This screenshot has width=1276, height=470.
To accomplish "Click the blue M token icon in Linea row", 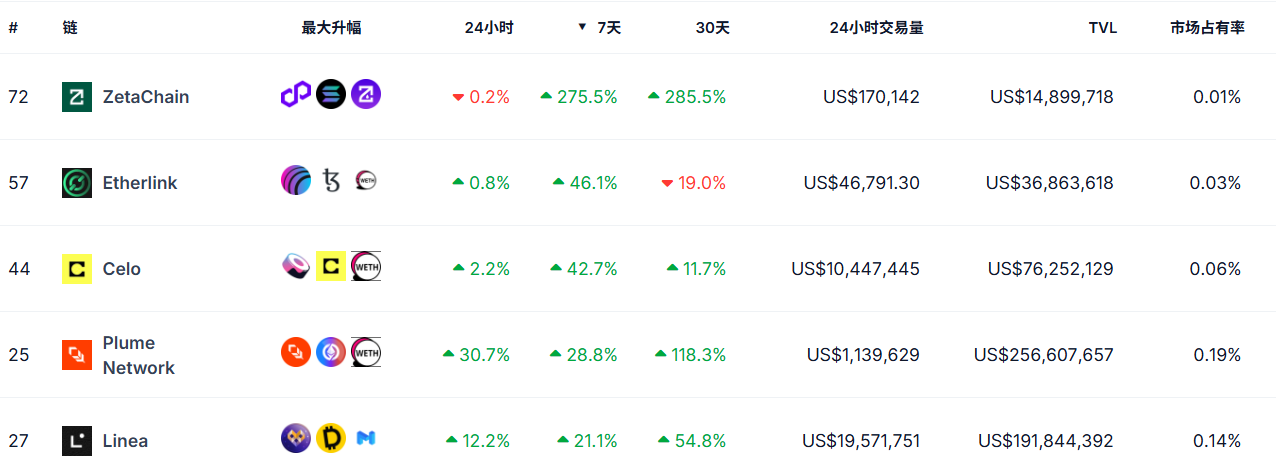I will point(366,439).
